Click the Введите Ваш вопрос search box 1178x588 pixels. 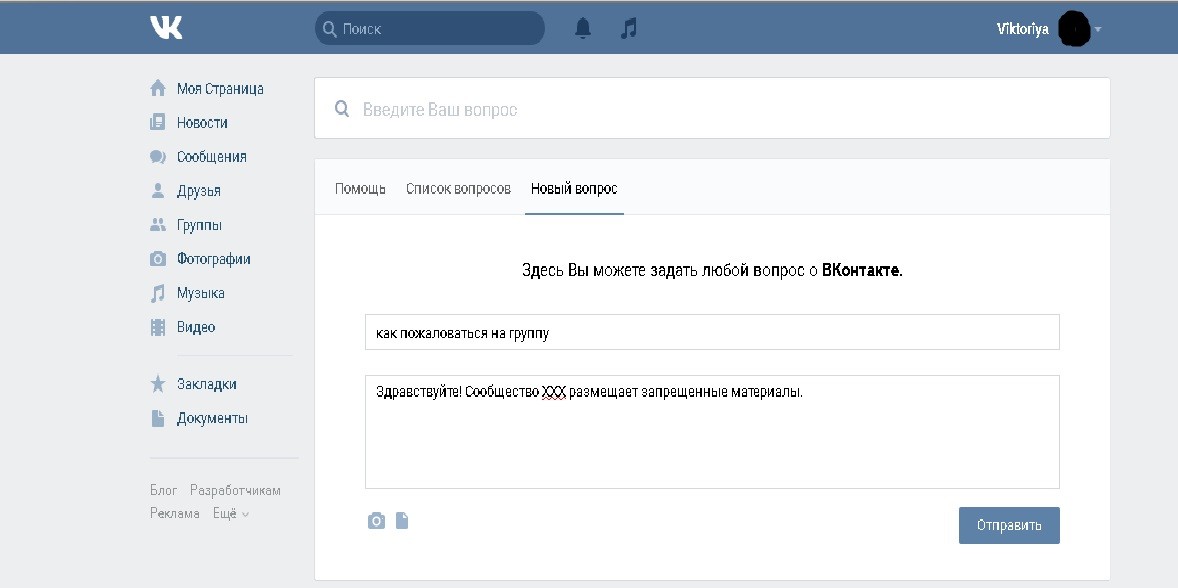point(711,109)
